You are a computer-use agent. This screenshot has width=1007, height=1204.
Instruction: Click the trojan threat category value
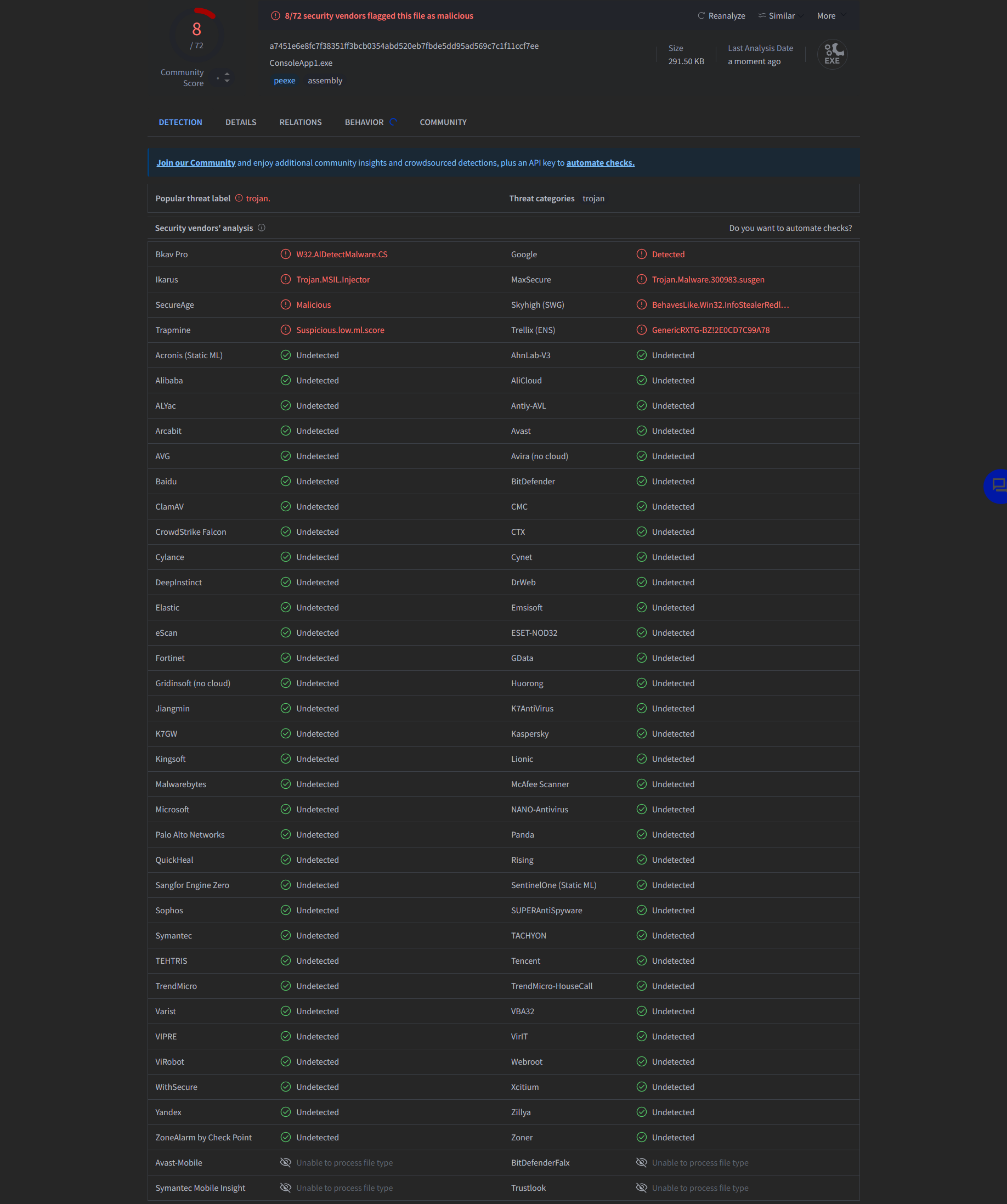[x=593, y=199]
